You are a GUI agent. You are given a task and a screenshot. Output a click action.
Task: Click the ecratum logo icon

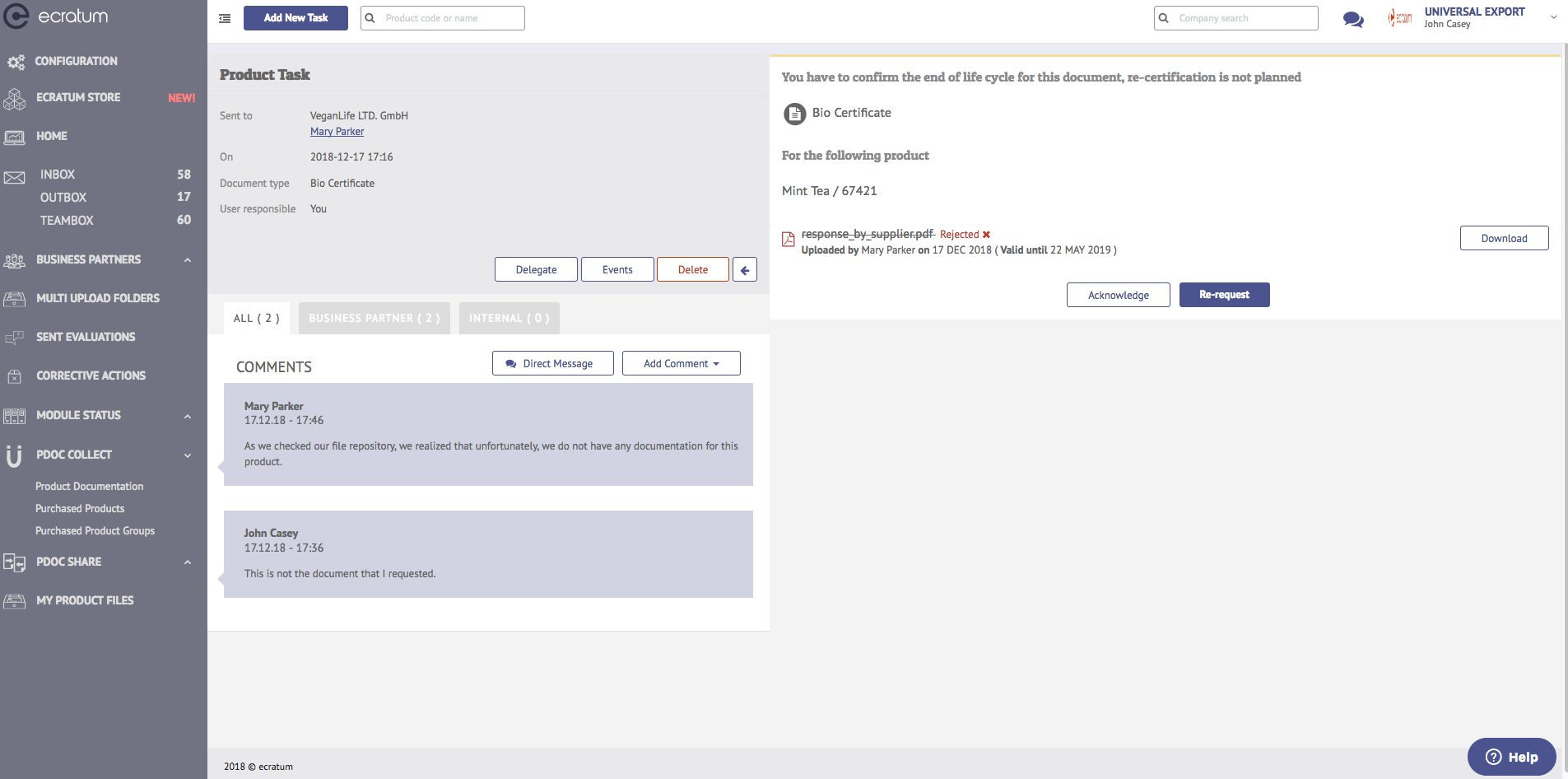(x=16, y=16)
